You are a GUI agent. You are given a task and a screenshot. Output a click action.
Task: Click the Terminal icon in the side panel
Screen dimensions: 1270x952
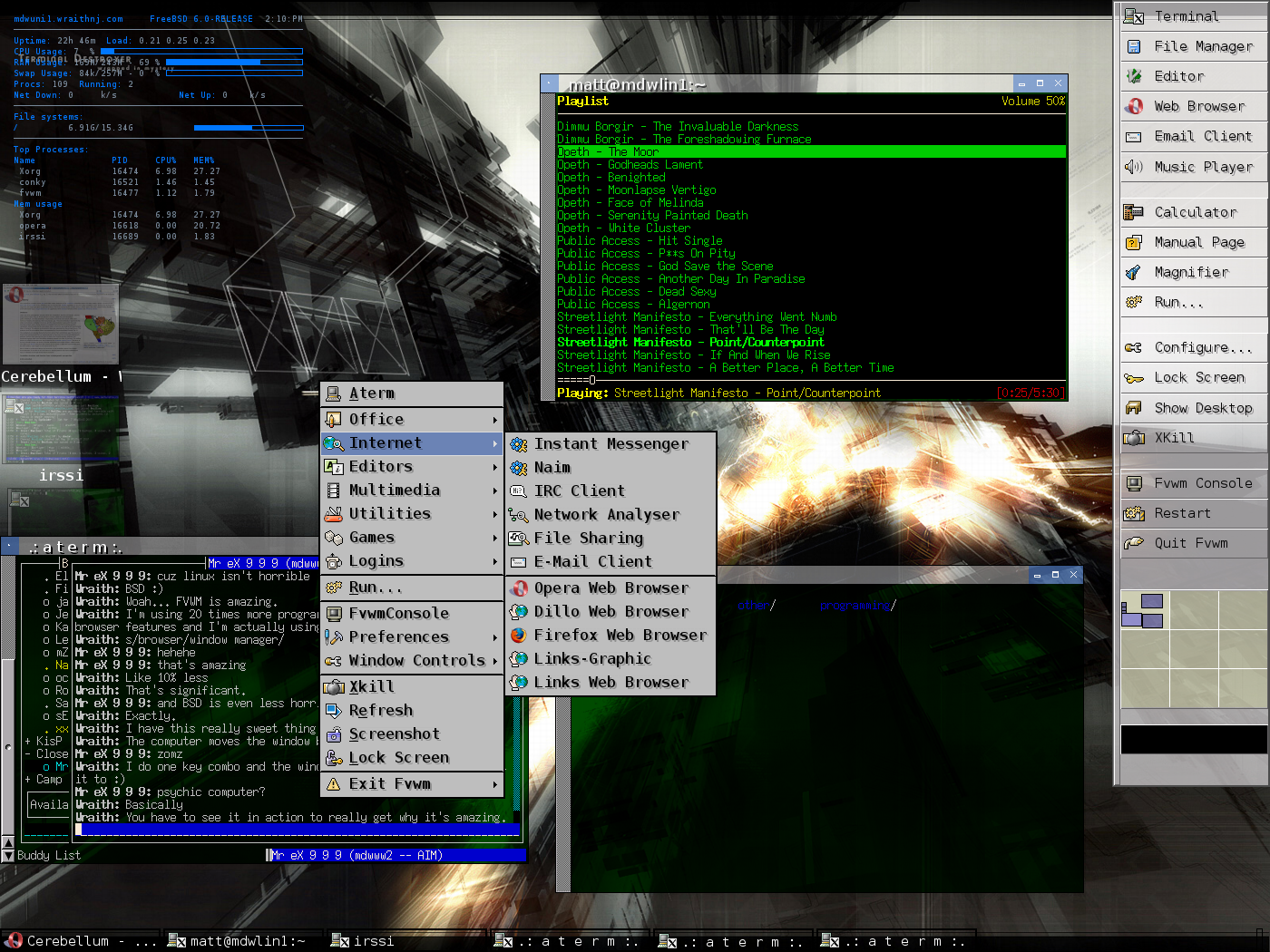click(1134, 16)
